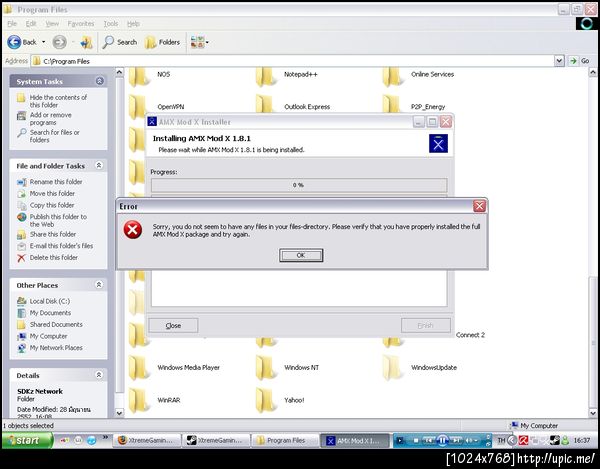Click OK in the Error dialog
The image size is (600, 469).
coord(301,255)
